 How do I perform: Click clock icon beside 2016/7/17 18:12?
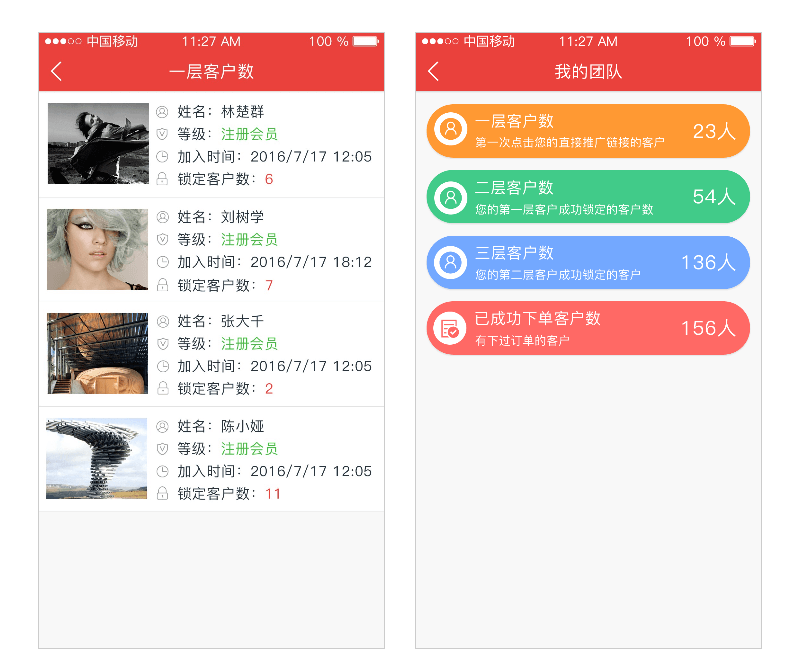pyautogui.click(x=162, y=262)
